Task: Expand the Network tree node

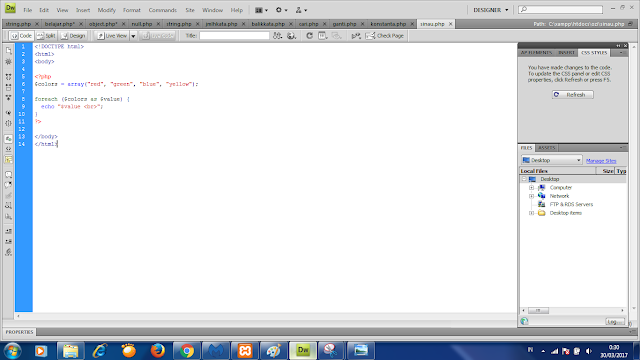Action: pyautogui.click(x=531, y=196)
